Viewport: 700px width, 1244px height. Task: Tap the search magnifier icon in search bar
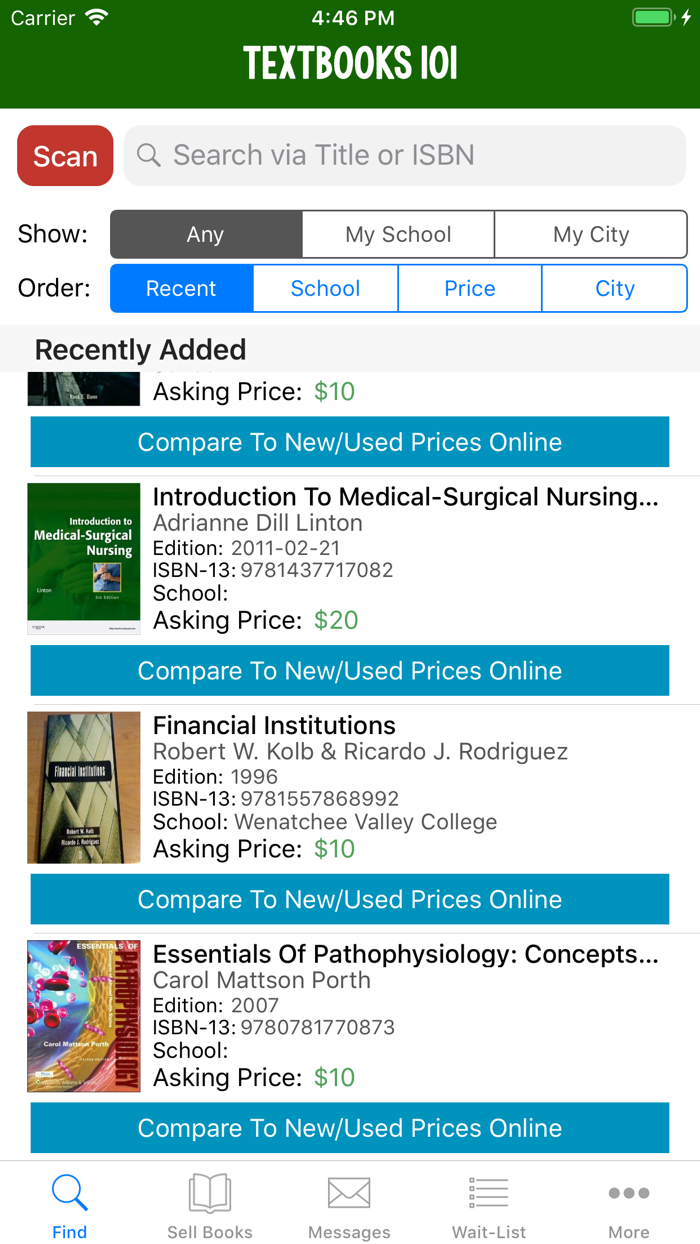coord(149,155)
